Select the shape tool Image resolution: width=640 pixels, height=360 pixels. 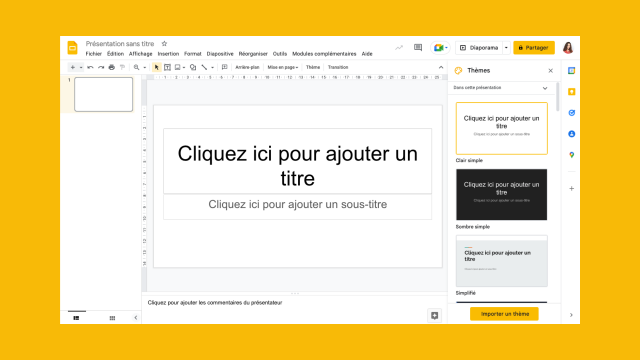click(x=193, y=67)
